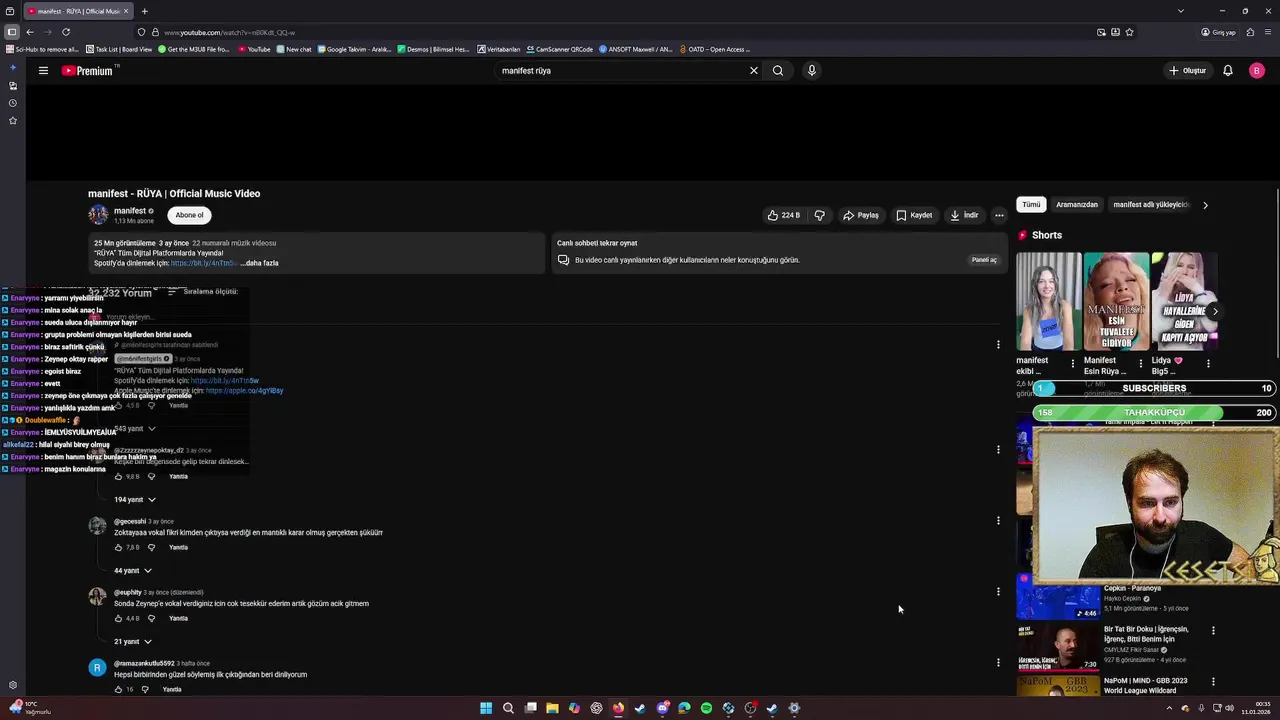Click Oluştur create button
Screen dimensions: 1280x720
click(1188, 71)
